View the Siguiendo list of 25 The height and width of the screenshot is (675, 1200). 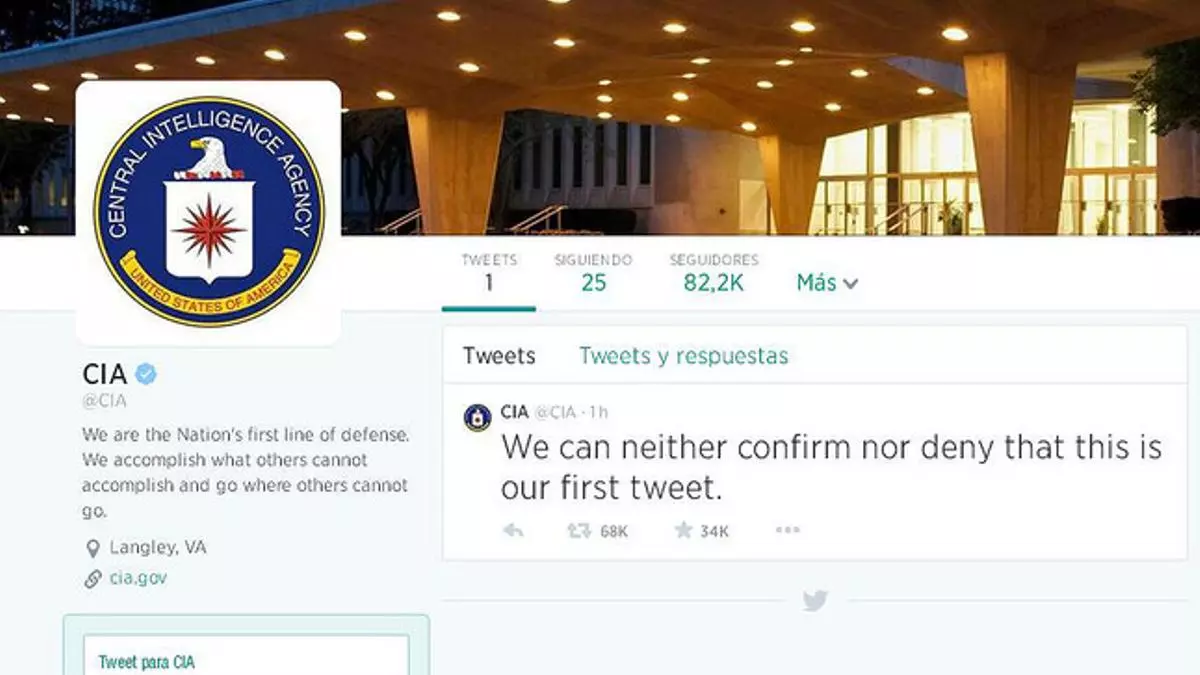click(x=594, y=273)
